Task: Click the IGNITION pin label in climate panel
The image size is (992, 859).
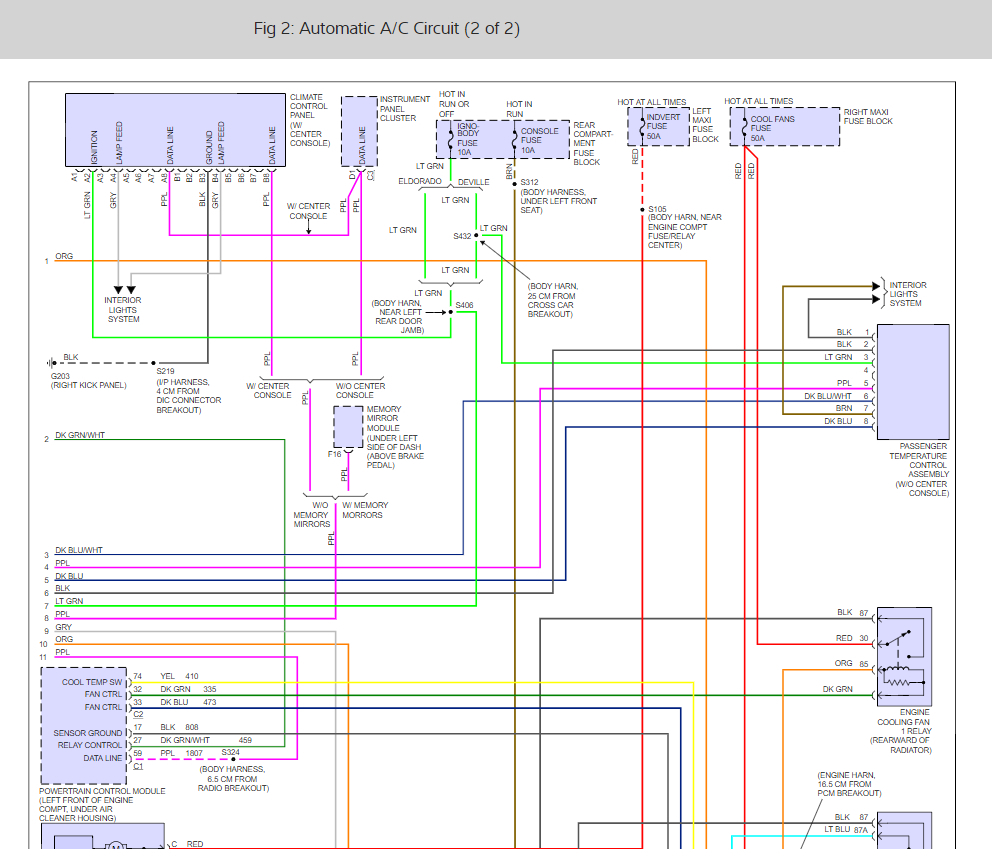Action: click(x=94, y=147)
